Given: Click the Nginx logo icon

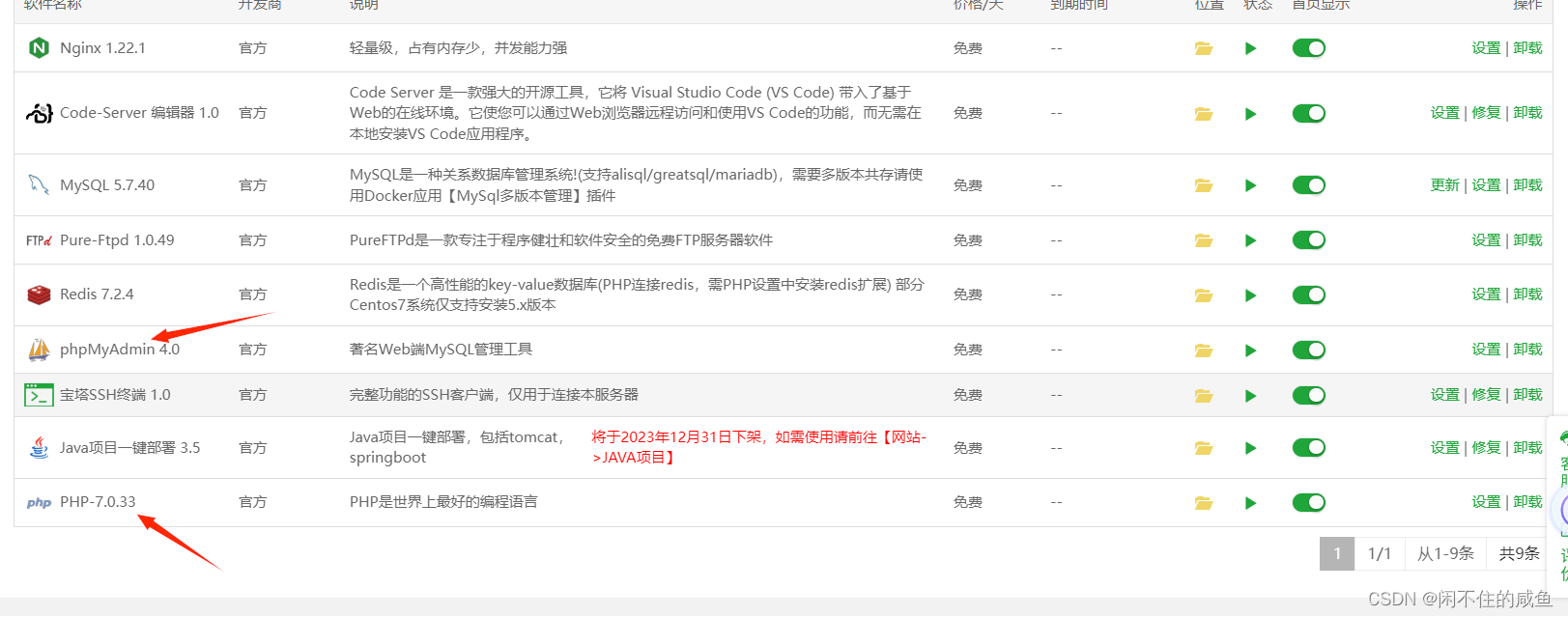Looking at the screenshot, I should point(39,48).
